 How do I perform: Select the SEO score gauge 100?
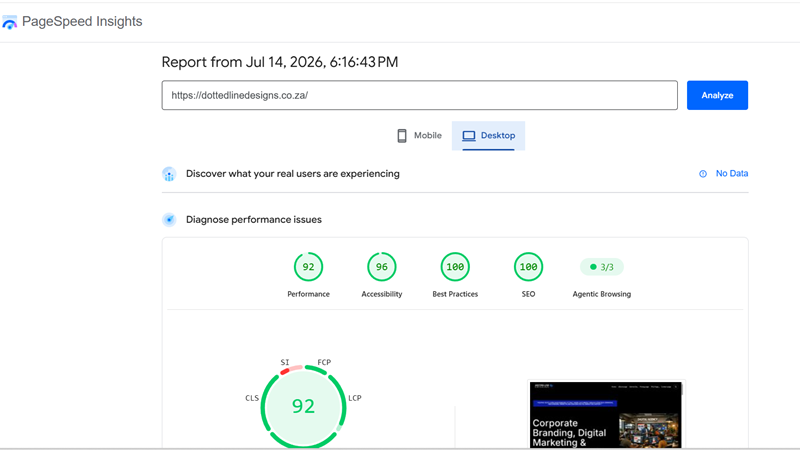[528, 267]
